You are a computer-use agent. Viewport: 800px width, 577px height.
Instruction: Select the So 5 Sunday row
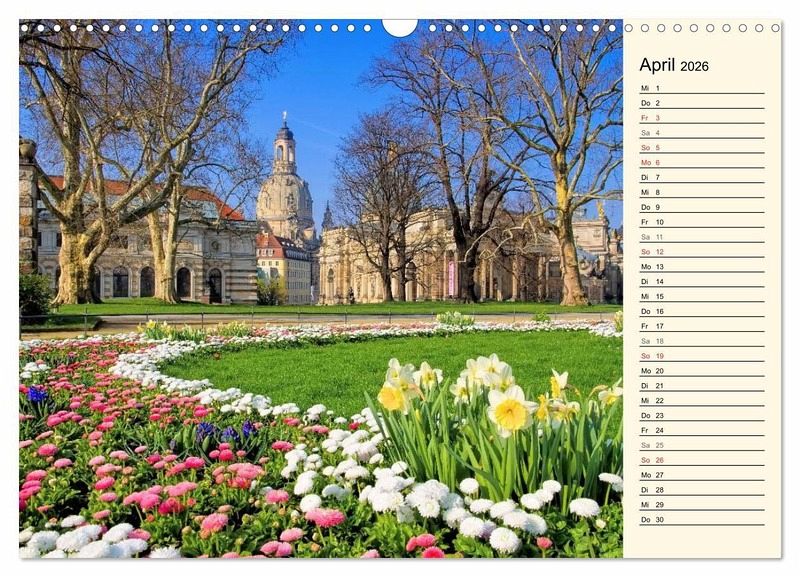702,147
